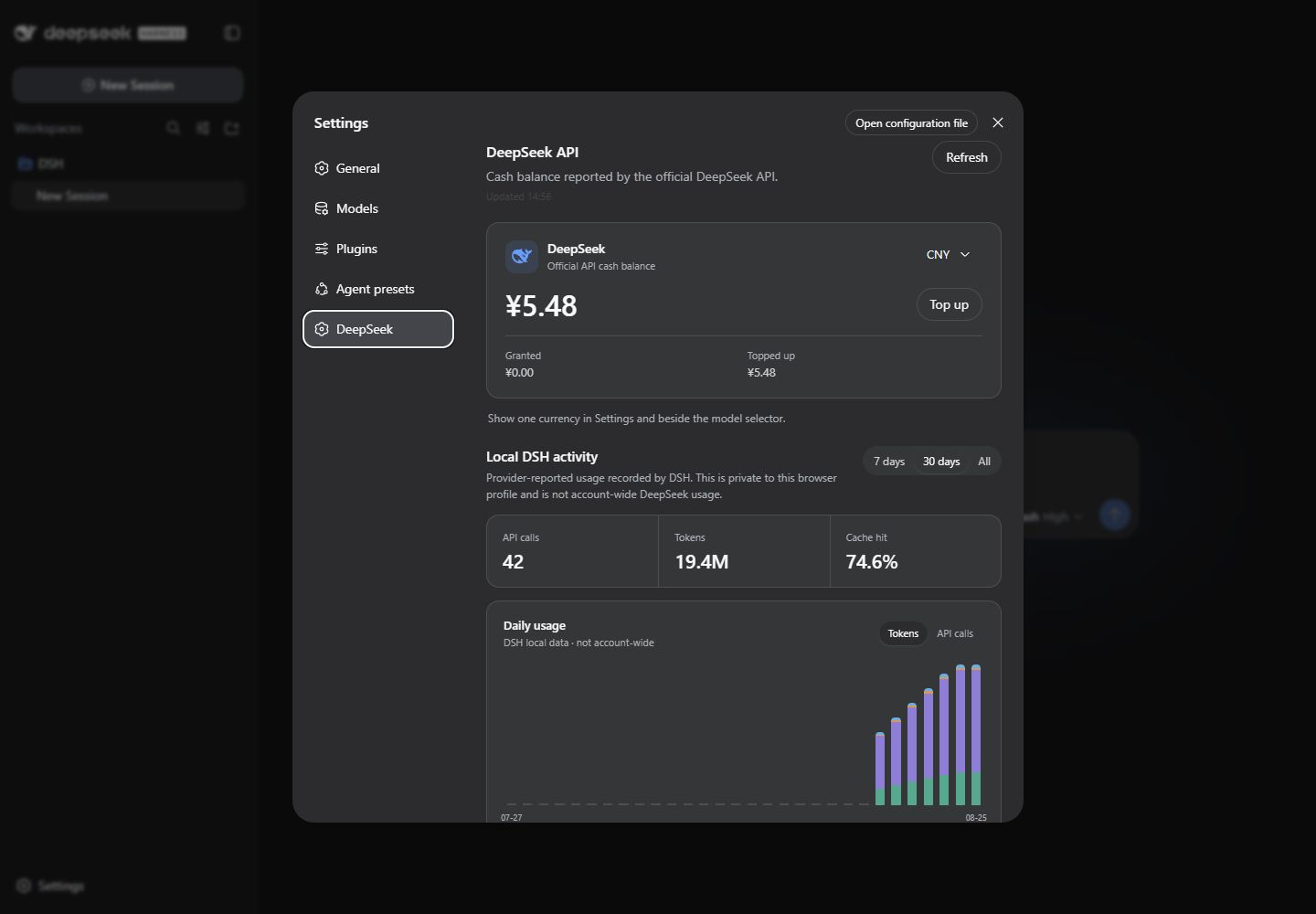Switch activity range to 7 days
Image resolution: width=1316 pixels, height=914 pixels.
tap(888, 462)
